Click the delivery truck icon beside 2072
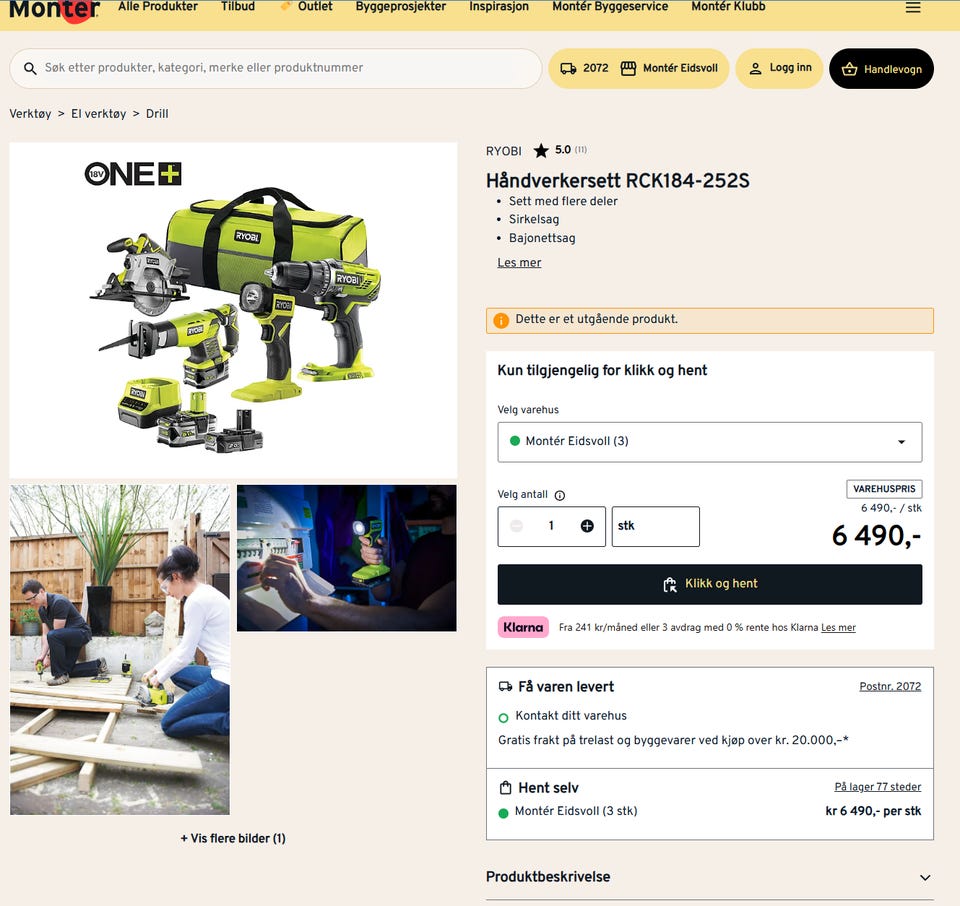 568,69
